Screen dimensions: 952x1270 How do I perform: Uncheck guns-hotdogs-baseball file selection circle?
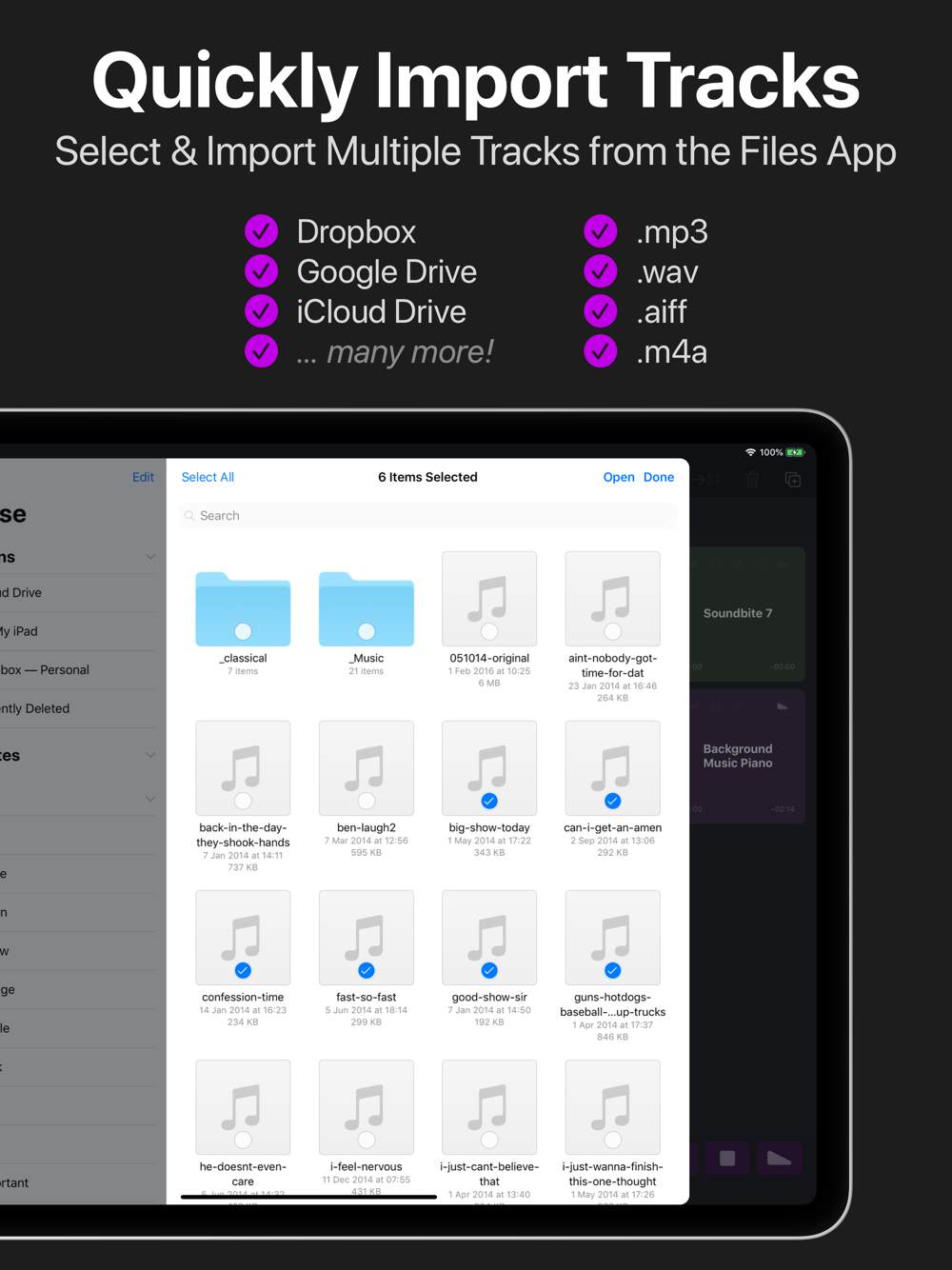click(613, 970)
